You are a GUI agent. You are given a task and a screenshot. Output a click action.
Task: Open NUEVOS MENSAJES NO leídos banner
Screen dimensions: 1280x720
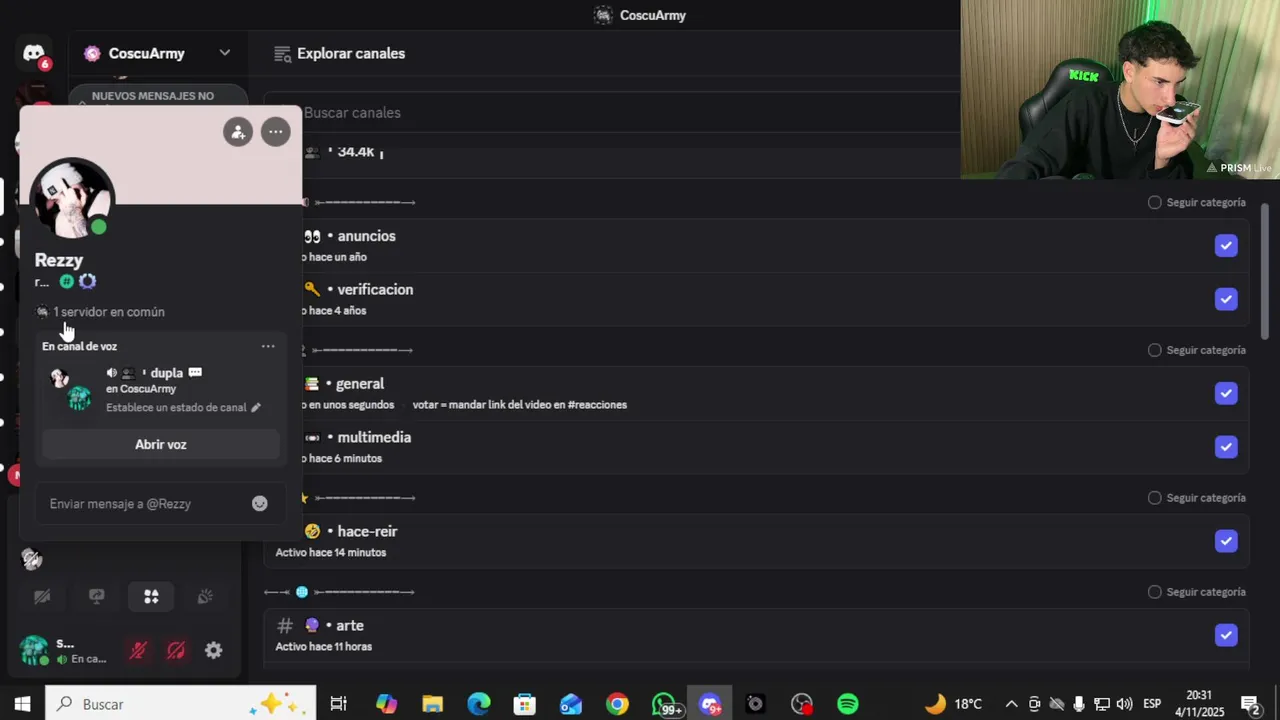coord(158,96)
